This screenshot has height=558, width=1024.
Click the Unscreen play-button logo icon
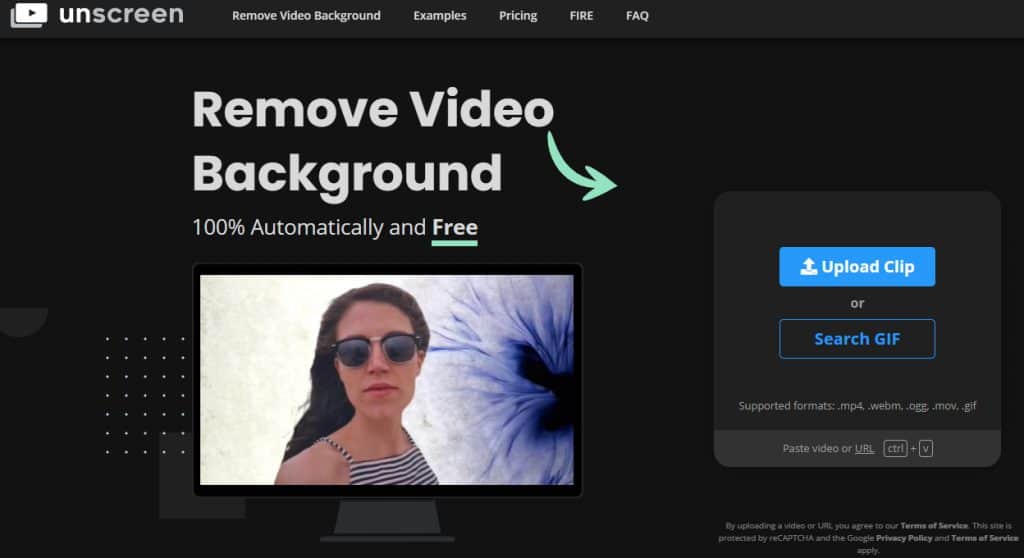pos(28,14)
